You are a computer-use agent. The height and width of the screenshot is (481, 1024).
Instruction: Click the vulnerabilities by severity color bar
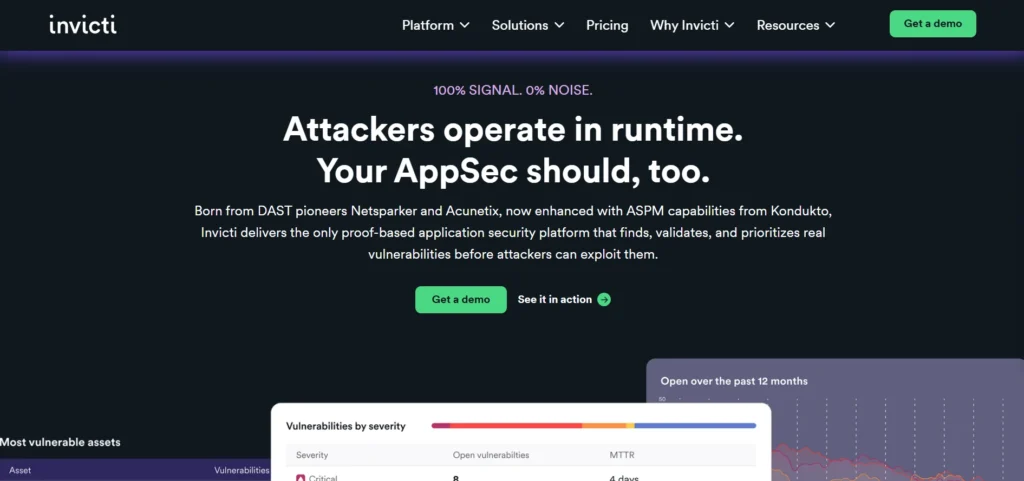[x=594, y=426]
